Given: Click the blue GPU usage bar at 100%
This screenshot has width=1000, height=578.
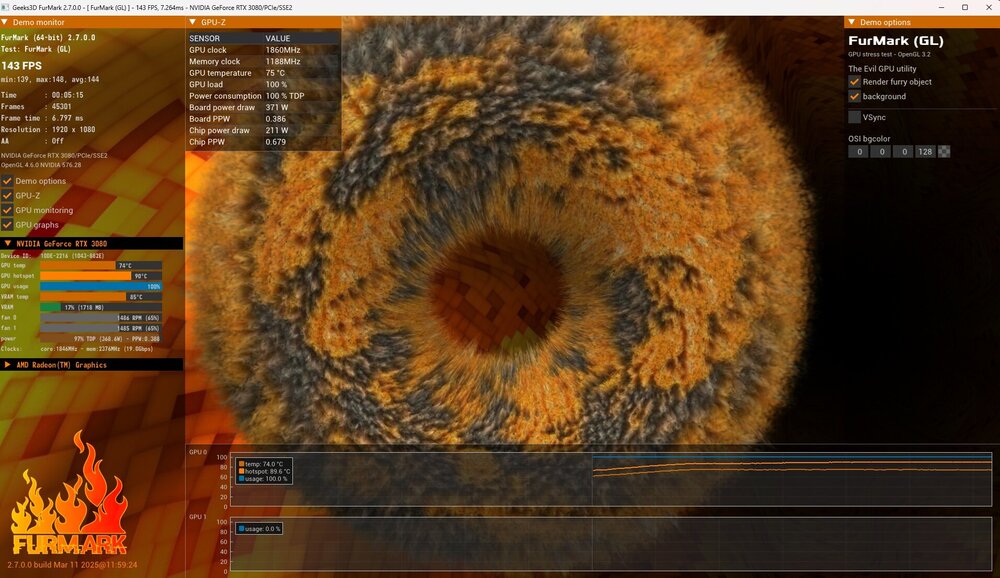Looking at the screenshot, I should click(x=101, y=286).
